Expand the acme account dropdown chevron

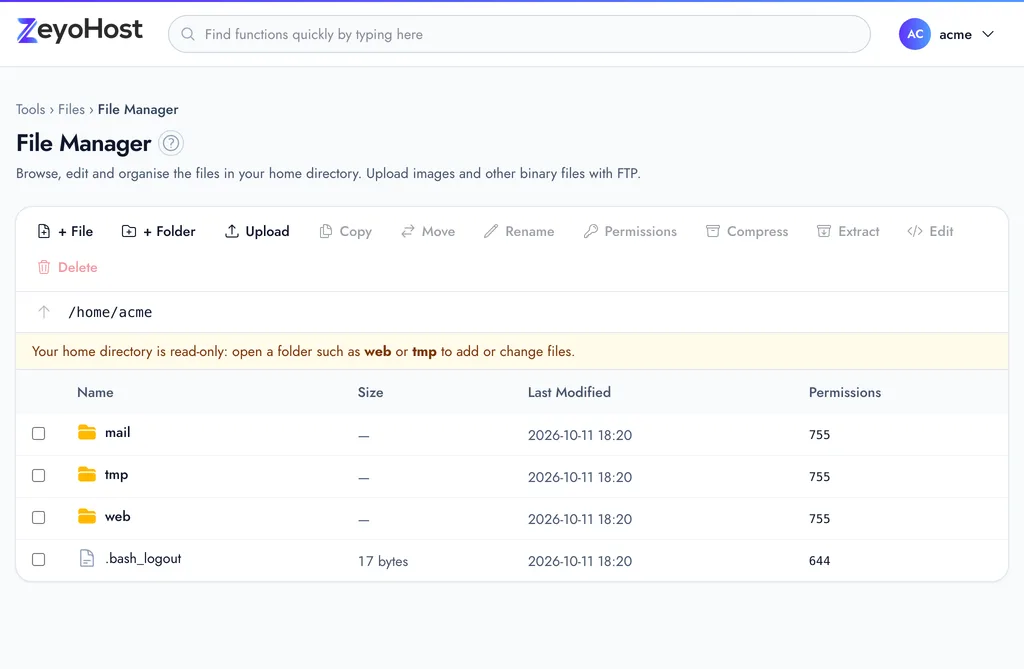click(987, 34)
